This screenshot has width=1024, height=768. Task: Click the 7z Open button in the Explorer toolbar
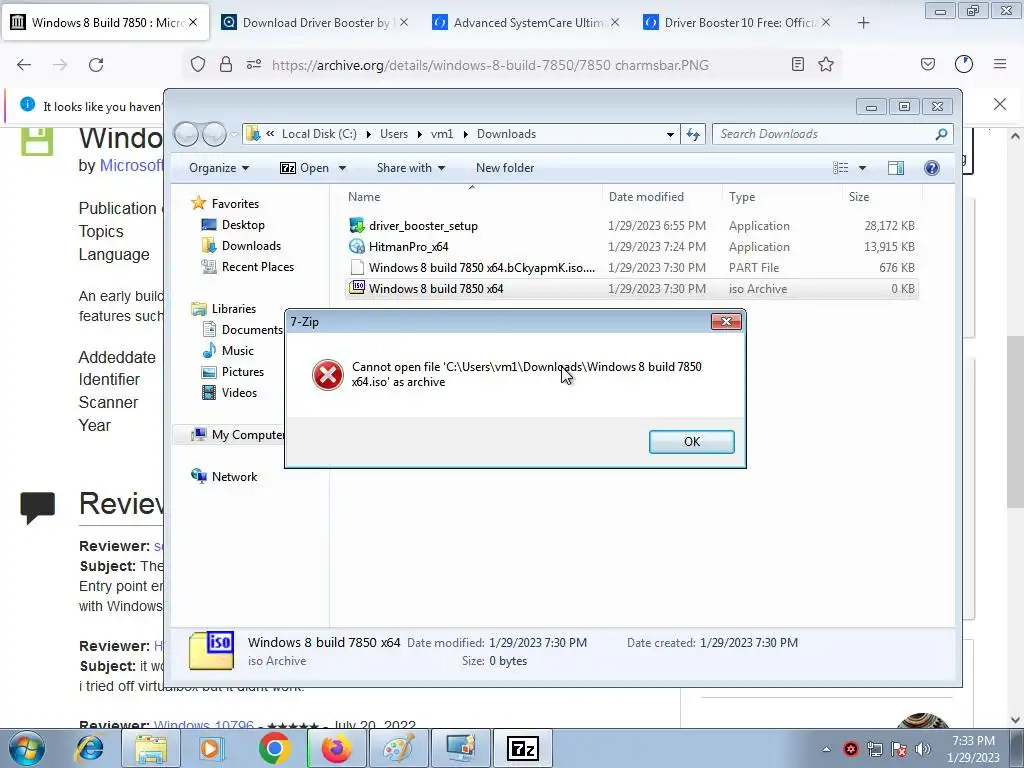(x=304, y=168)
